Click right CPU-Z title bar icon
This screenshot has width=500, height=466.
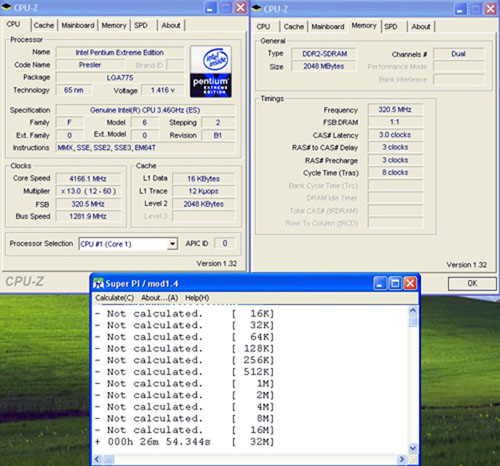click(x=256, y=9)
